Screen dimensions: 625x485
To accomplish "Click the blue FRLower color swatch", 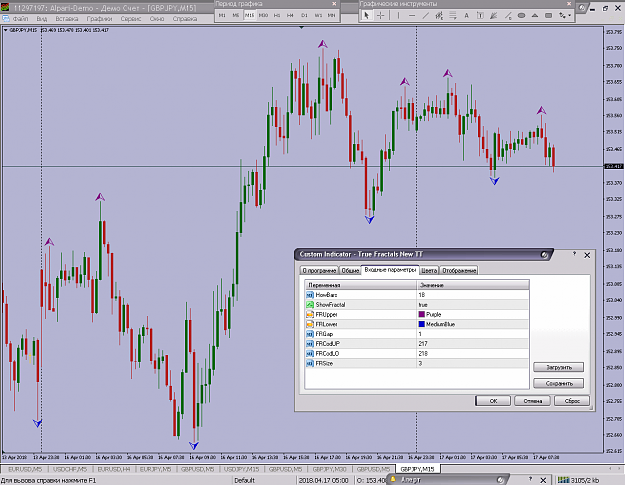I will tap(421, 324).
